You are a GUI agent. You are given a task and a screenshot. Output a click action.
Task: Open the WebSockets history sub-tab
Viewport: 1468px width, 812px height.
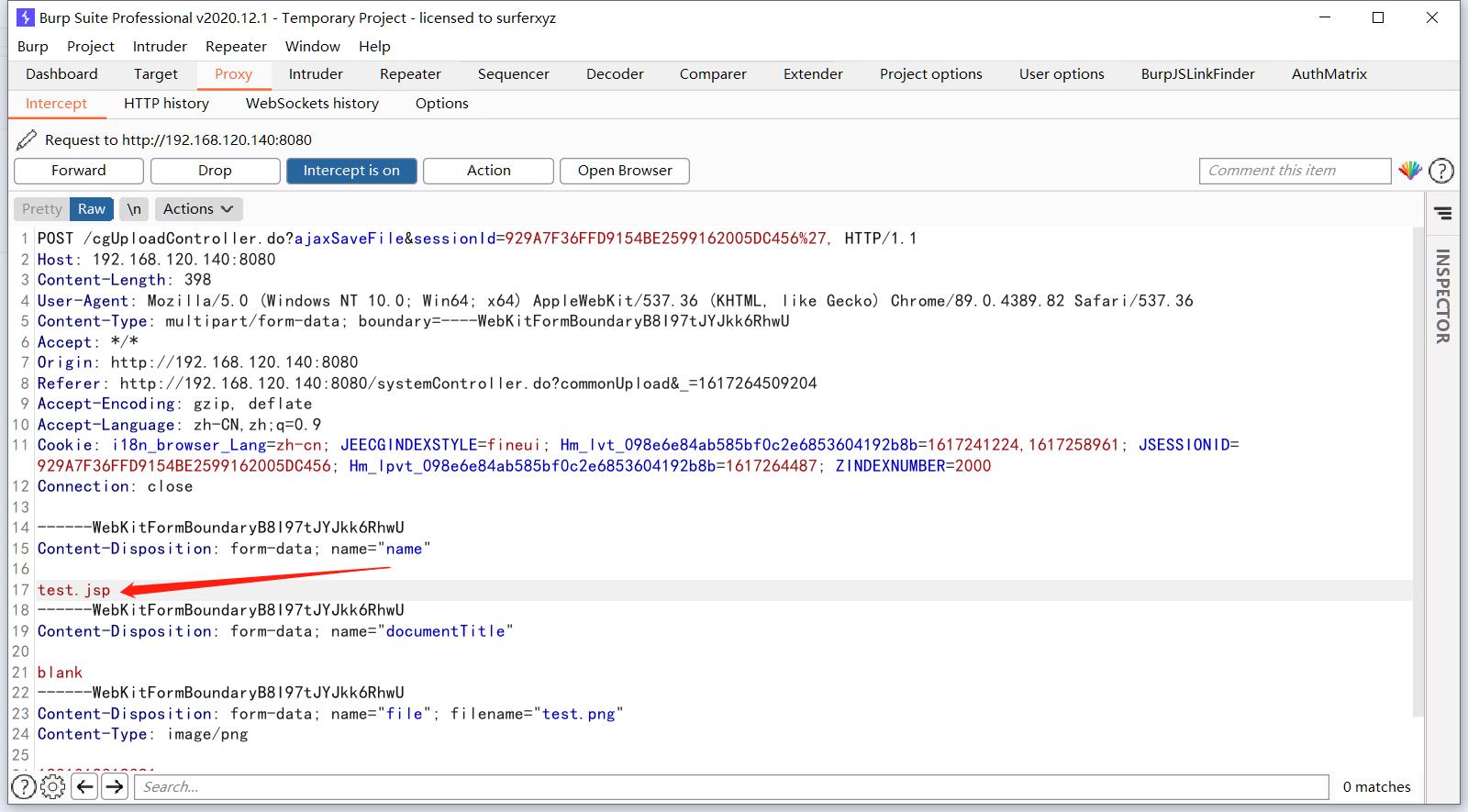pos(312,104)
